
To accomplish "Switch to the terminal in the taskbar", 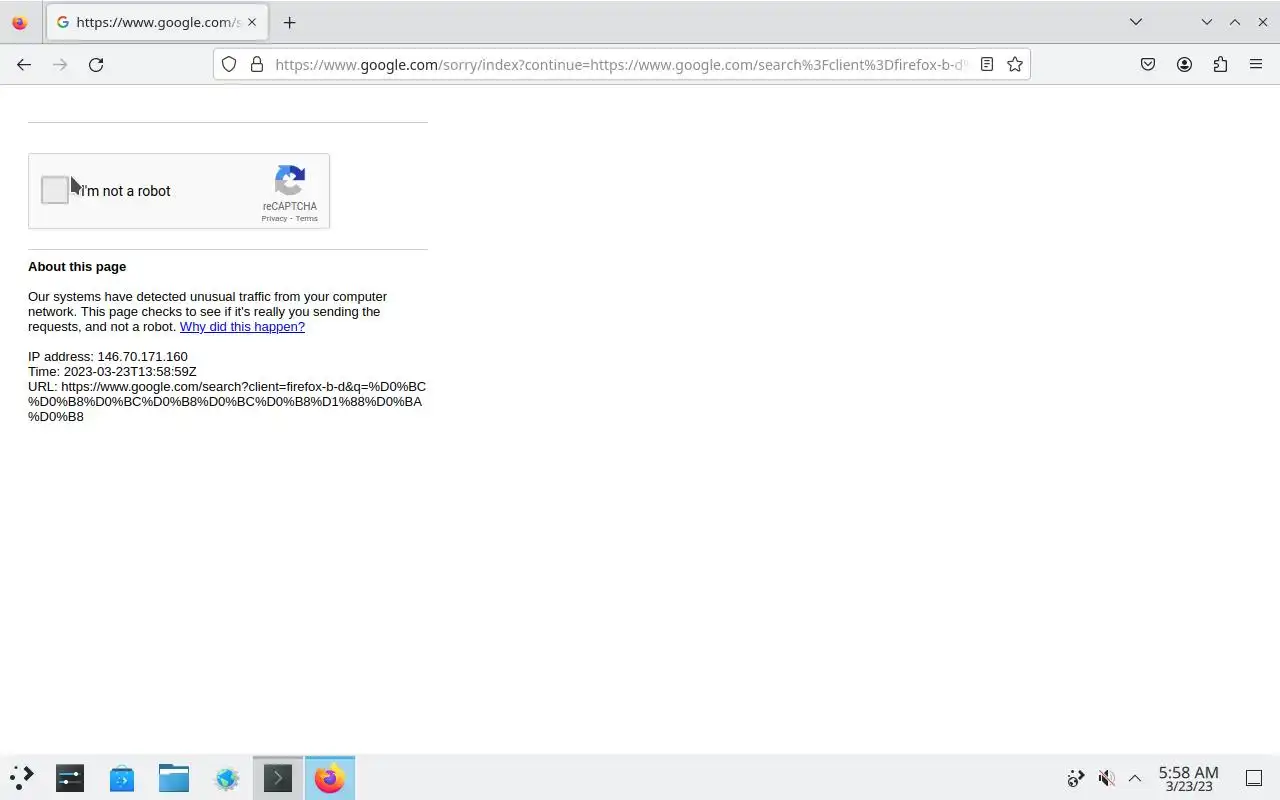I will tap(278, 777).
